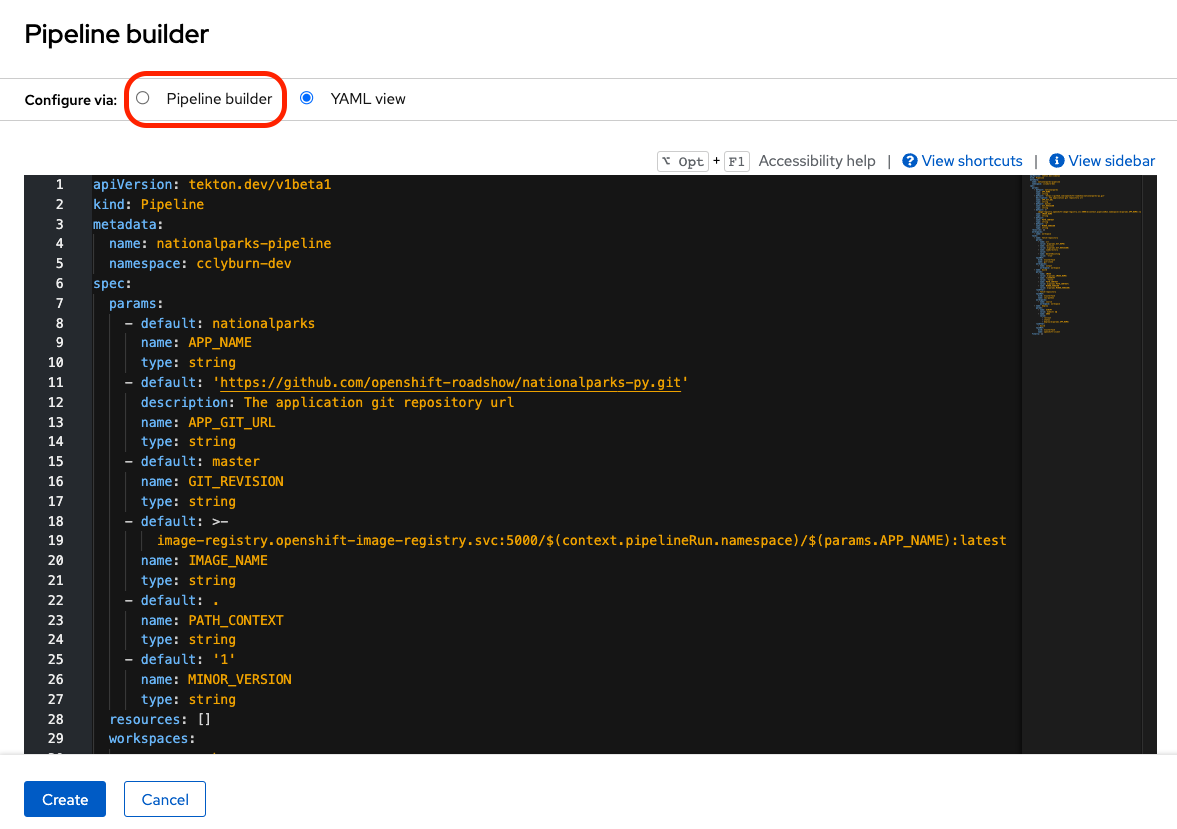1177x829 pixels.
Task: Click 'APP_GIT_URL' value on line 13
Action: tap(231, 422)
